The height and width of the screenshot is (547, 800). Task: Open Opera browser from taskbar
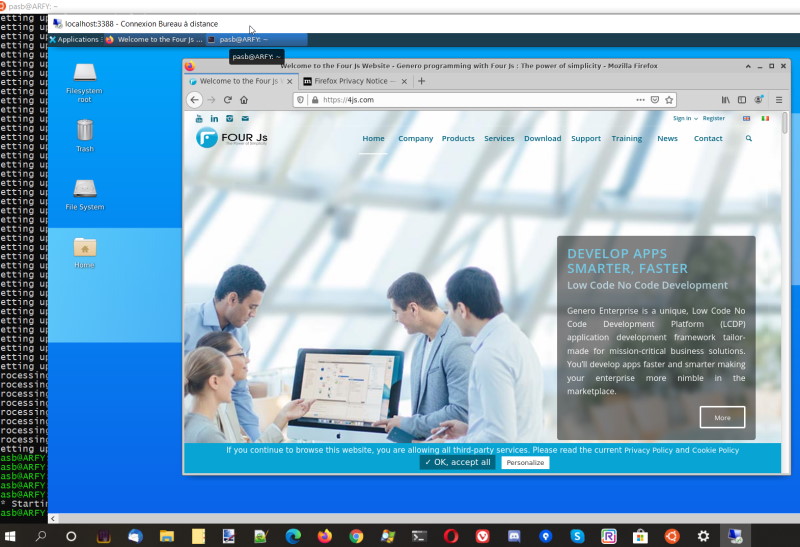(x=451, y=536)
